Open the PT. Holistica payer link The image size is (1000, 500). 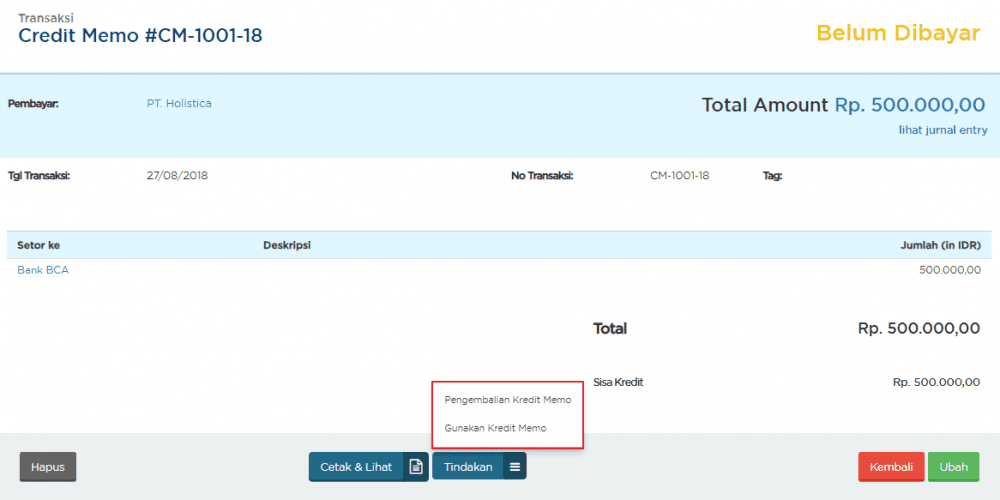[x=179, y=104]
